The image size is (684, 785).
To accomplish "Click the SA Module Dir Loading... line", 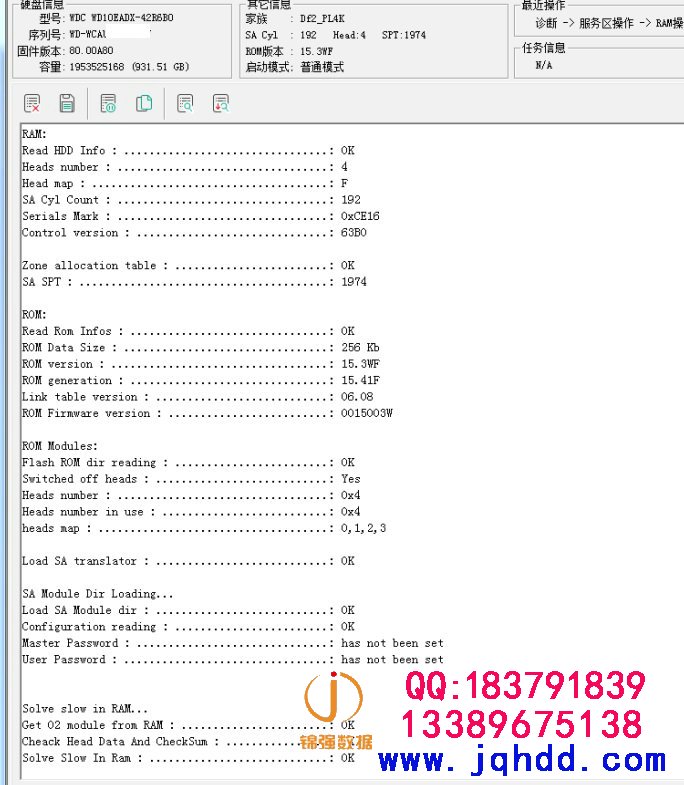I will [x=98, y=594].
